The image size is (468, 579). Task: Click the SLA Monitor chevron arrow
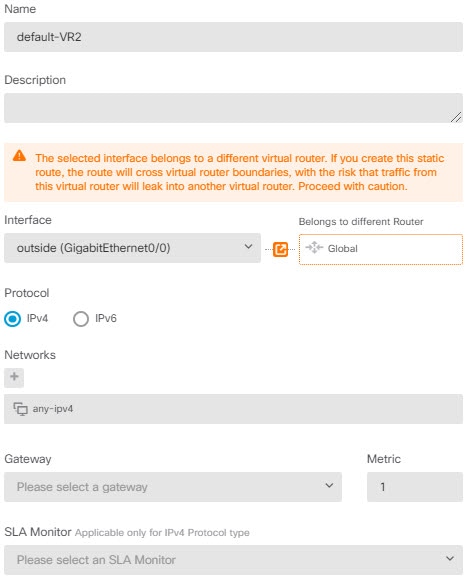click(450, 558)
